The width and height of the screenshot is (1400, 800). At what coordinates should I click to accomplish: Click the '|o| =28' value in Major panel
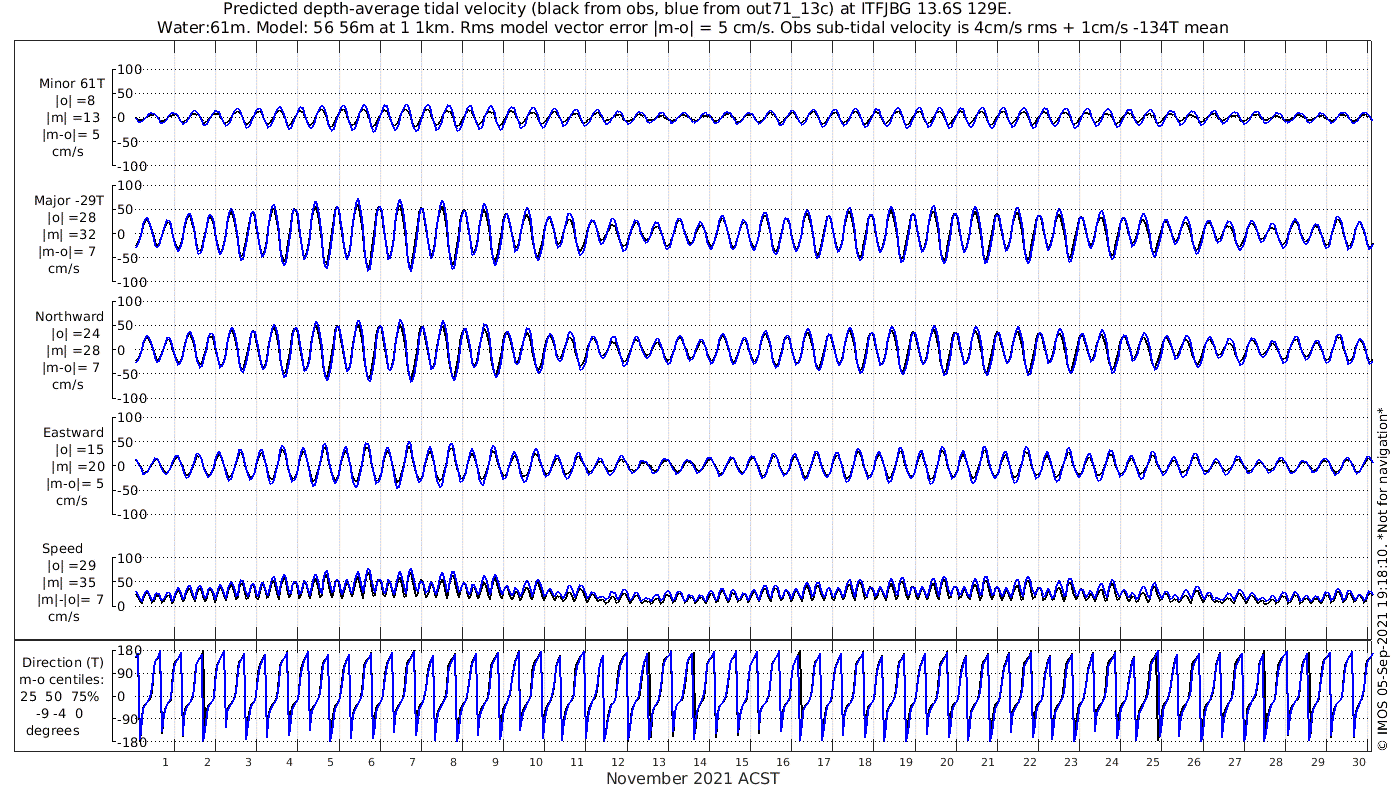75,218
